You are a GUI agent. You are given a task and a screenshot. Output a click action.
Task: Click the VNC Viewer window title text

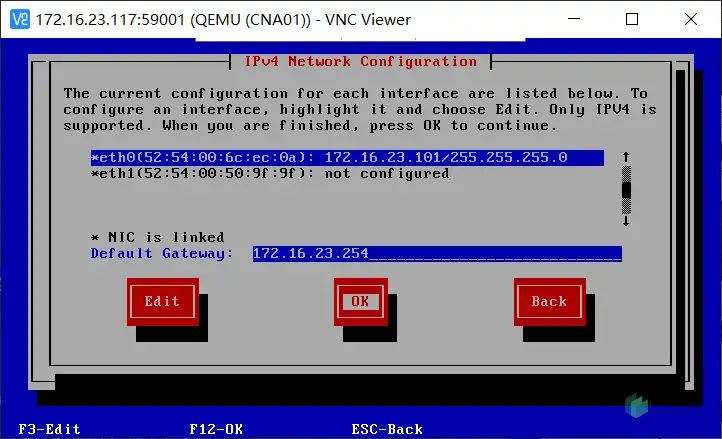point(223,20)
